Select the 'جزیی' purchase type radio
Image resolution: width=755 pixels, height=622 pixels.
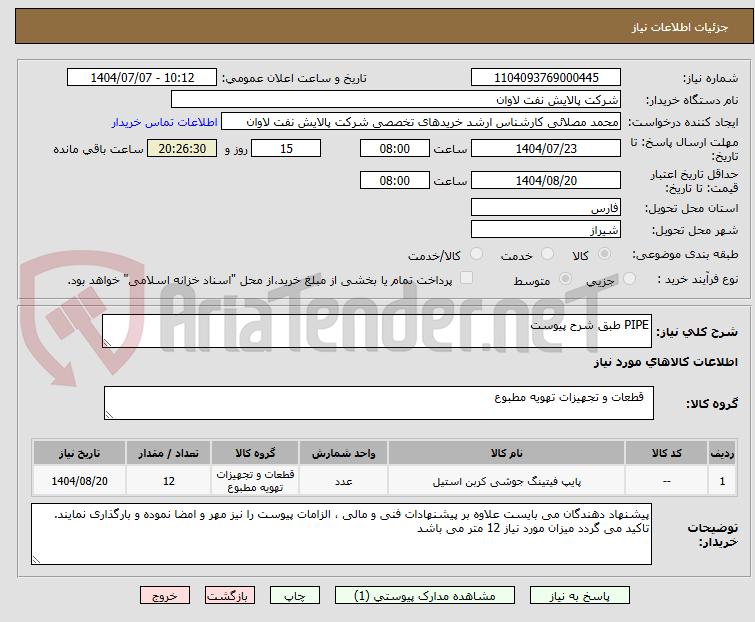629,279
